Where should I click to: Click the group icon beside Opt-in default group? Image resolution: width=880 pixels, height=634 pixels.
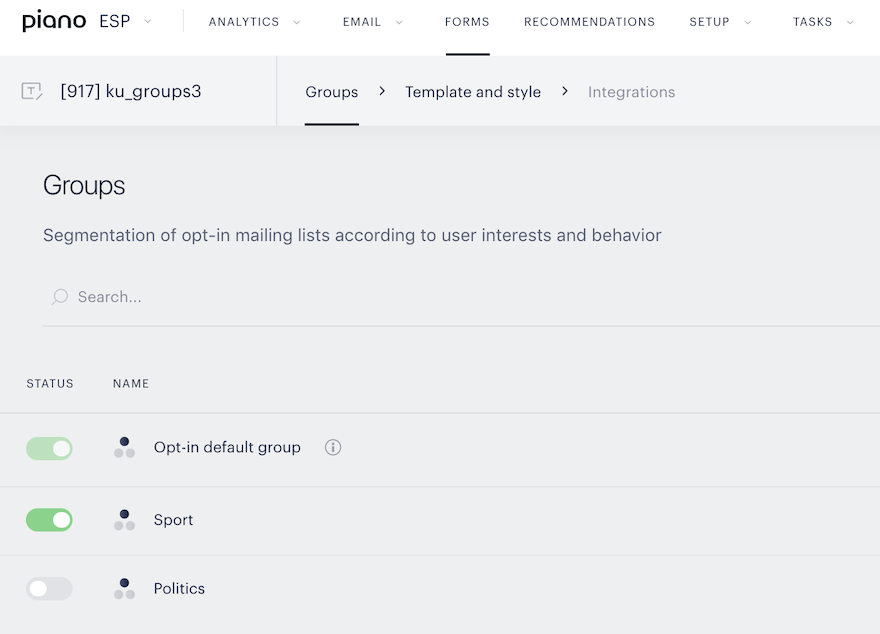click(125, 448)
